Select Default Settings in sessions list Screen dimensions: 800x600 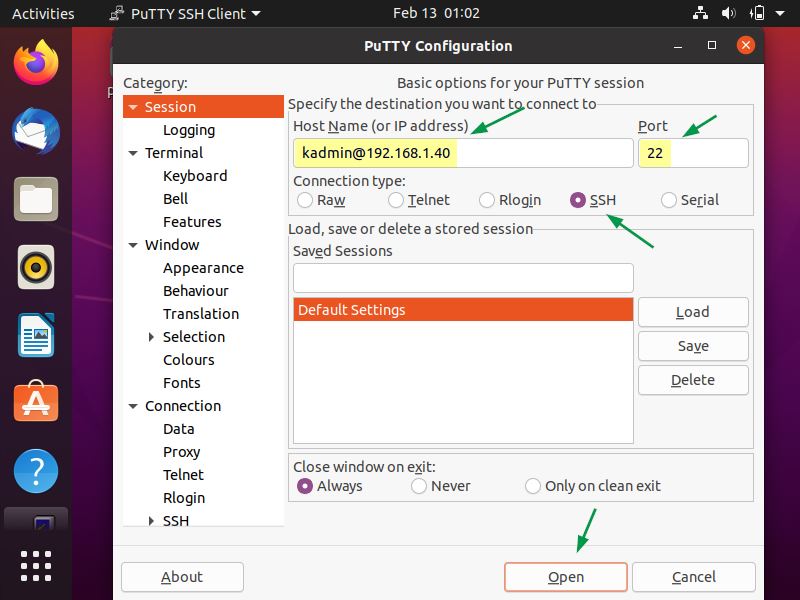coord(463,310)
